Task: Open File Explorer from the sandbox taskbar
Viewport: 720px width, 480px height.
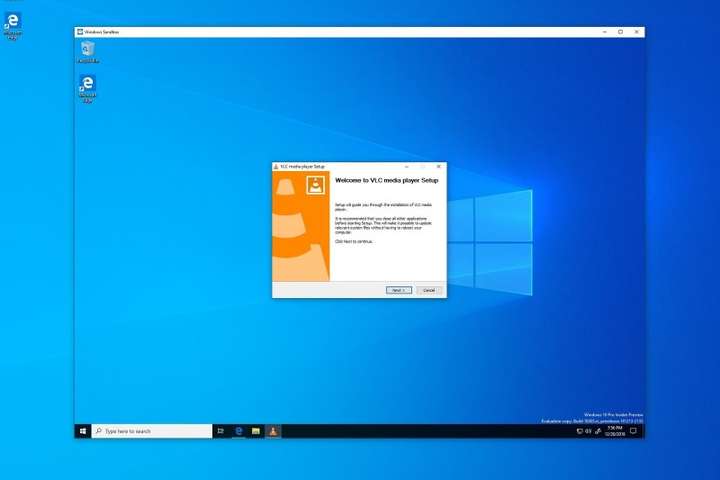Action: 256,431
